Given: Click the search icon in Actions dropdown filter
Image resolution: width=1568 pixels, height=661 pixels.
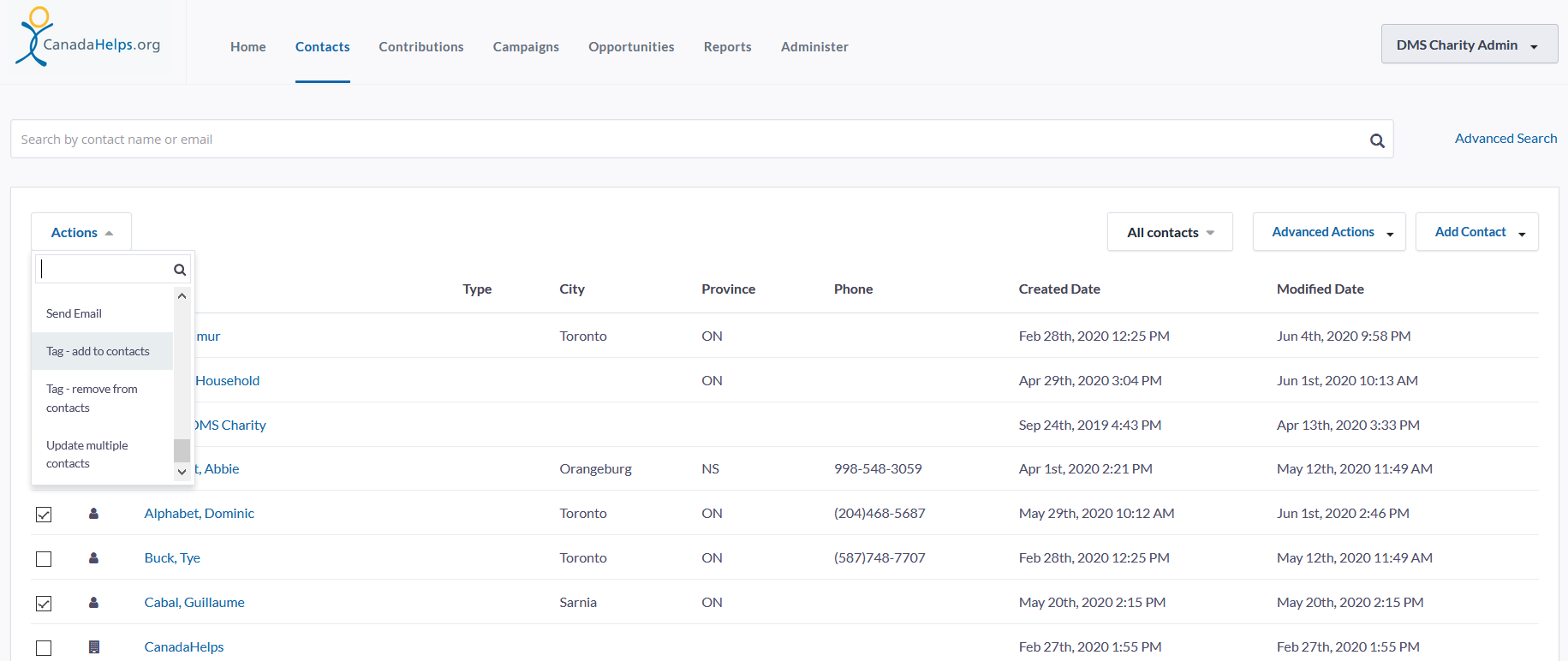Looking at the screenshot, I should [x=180, y=270].
